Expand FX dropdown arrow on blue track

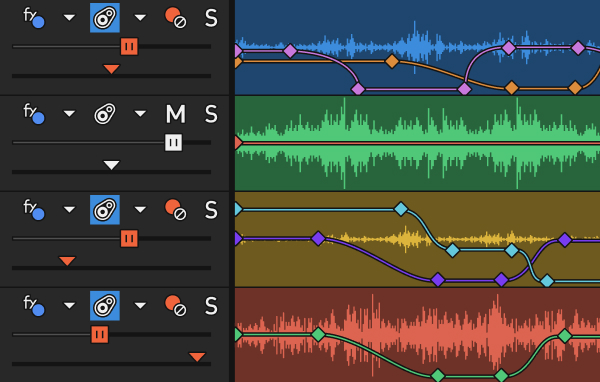click(x=69, y=18)
